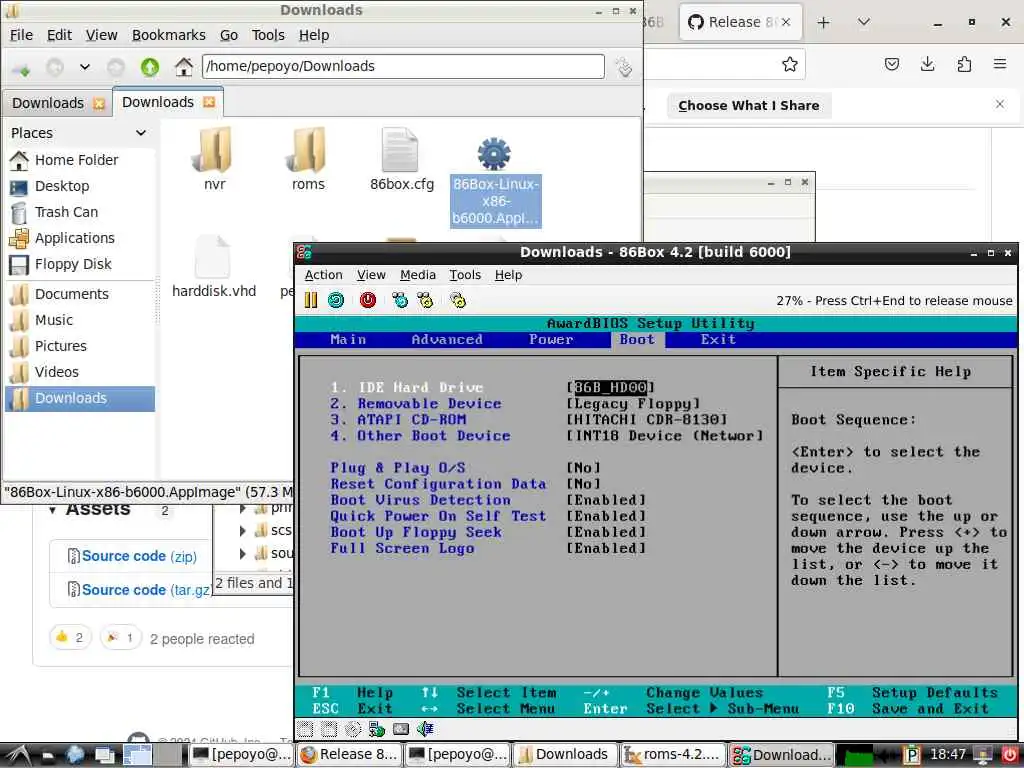Click the home icon in the file manager toolbar

tap(184, 67)
